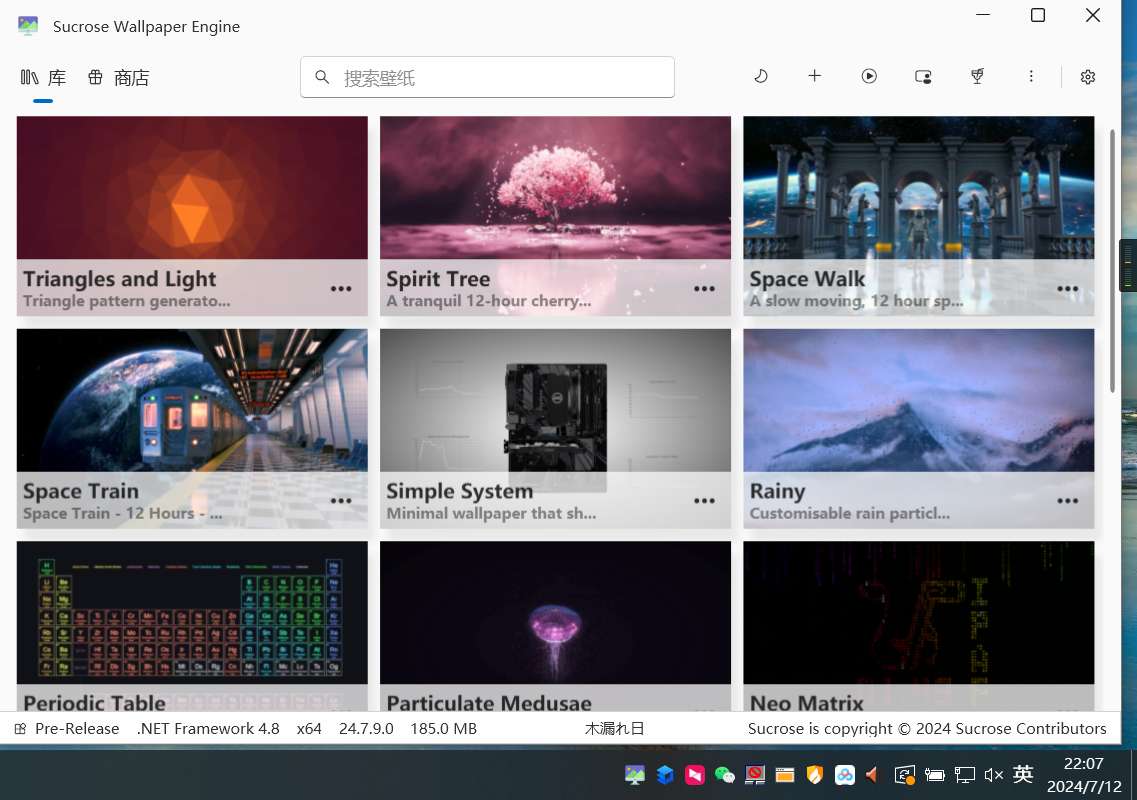Toggle dark theme with the moon icon
This screenshot has height=800, width=1137.
pyautogui.click(x=761, y=76)
